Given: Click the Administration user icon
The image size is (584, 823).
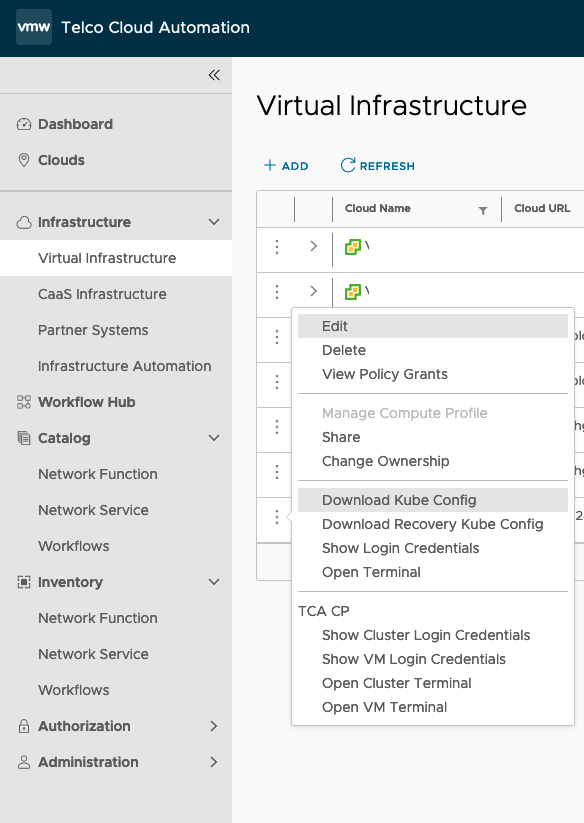Looking at the screenshot, I should click(24, 762).
